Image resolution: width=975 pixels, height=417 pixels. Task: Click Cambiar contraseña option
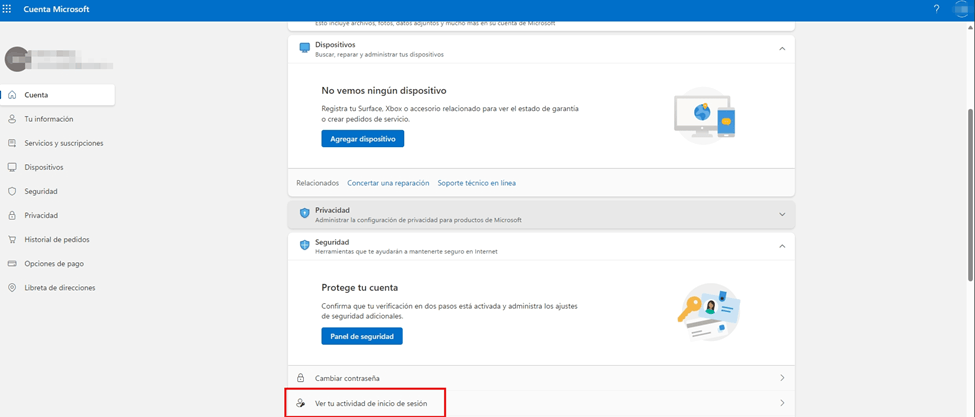(541, 378)
